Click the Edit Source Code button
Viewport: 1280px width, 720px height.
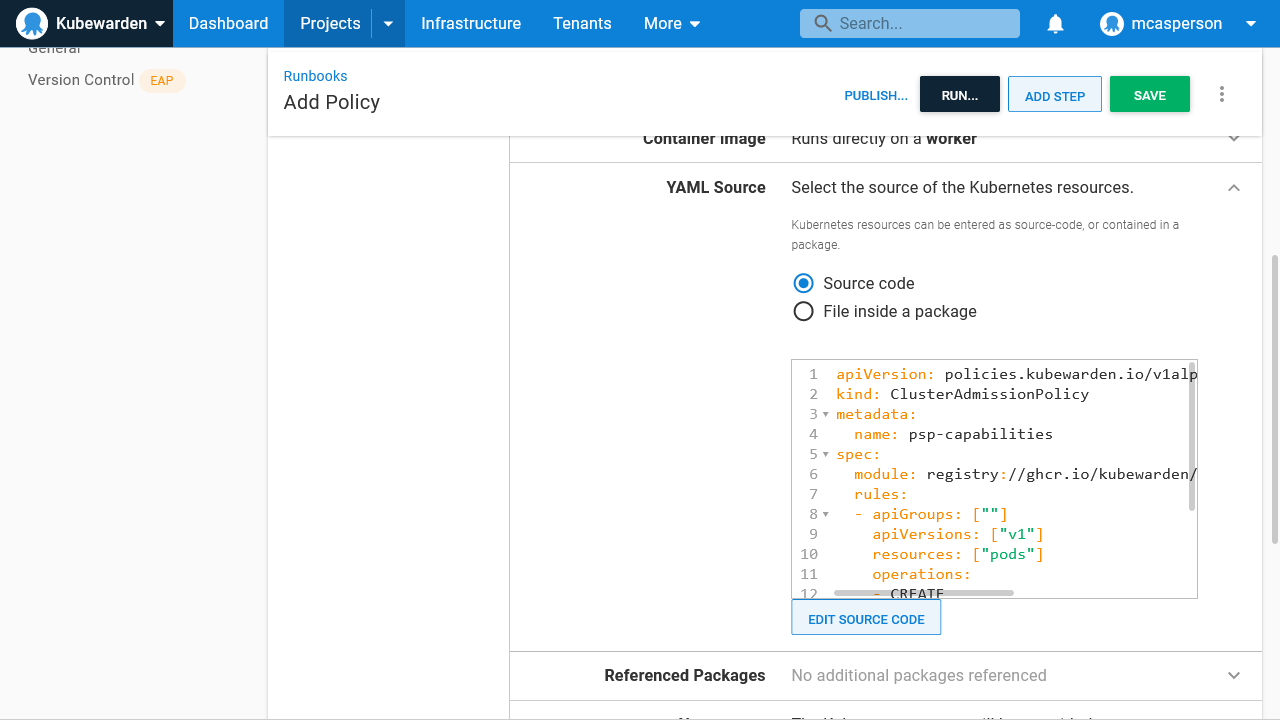tap(866, 619)
